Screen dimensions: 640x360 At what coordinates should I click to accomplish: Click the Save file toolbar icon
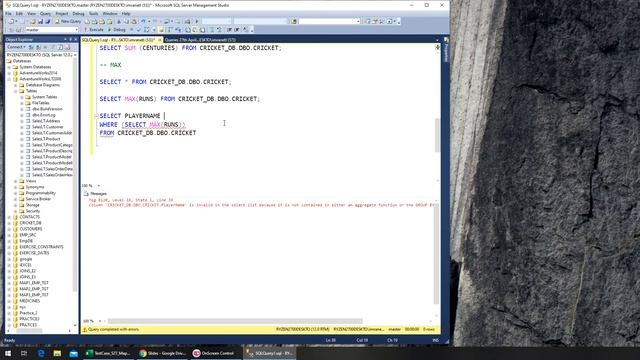tap(40, 21)
